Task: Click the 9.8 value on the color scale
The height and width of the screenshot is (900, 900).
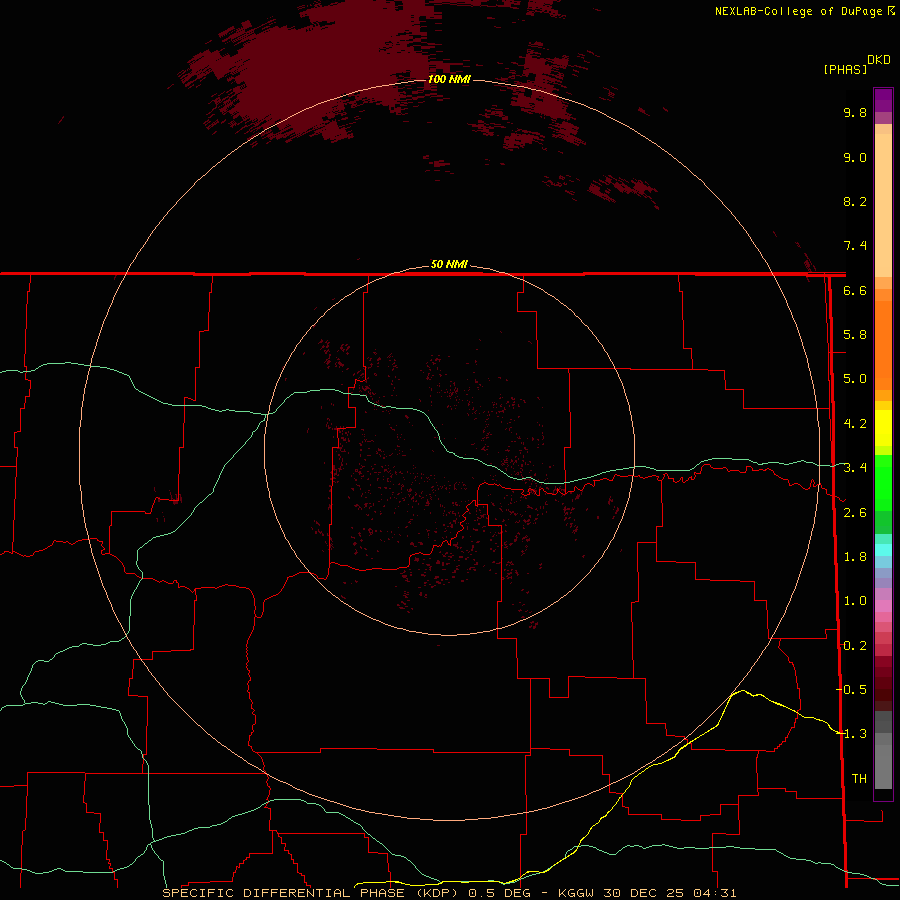Action: (x=855, y=112)
